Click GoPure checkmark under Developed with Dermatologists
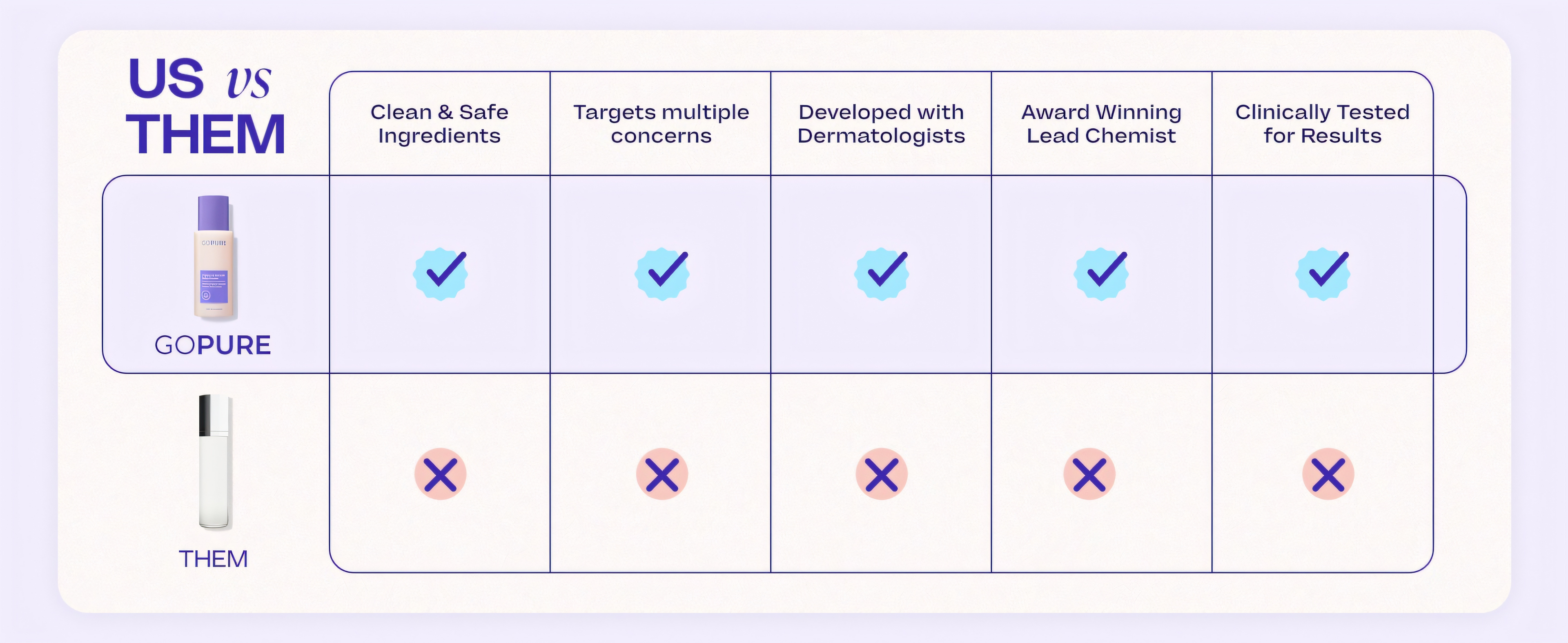Image resolution: width=1568 pixels, height=643 pixels. (x=882, y=273)
